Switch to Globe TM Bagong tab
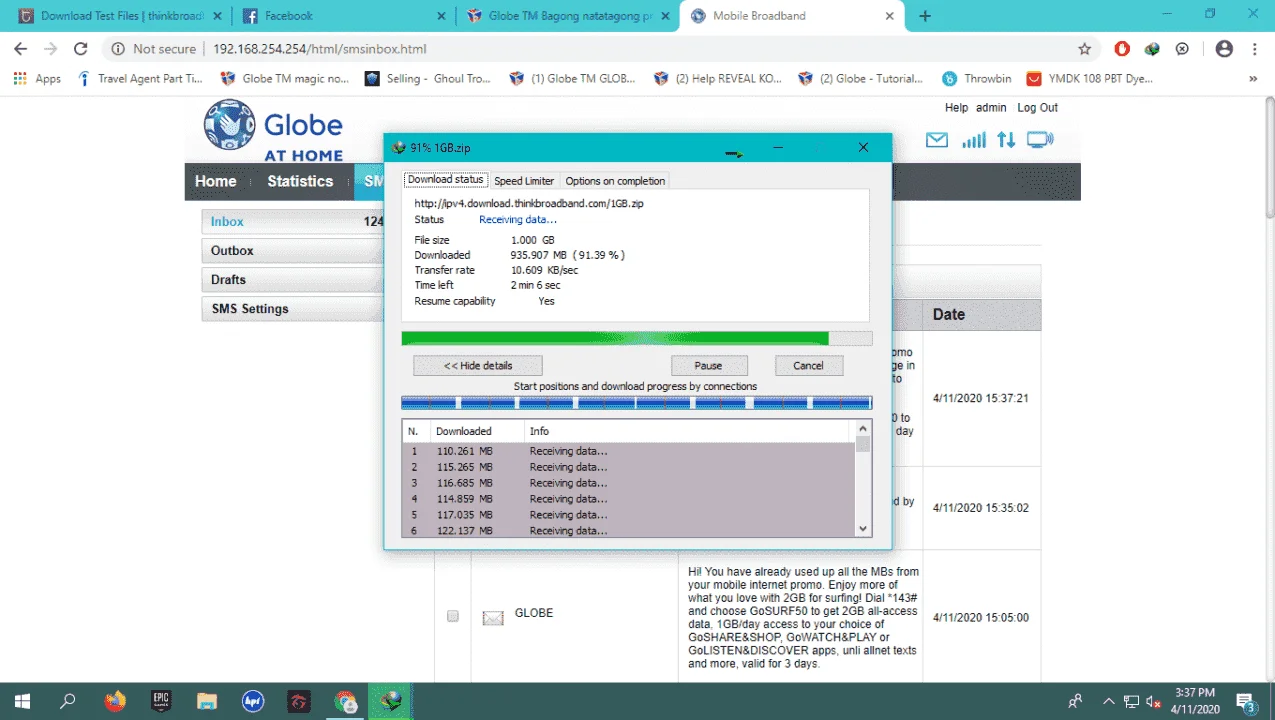1275x720 pixels. point(567,16)
